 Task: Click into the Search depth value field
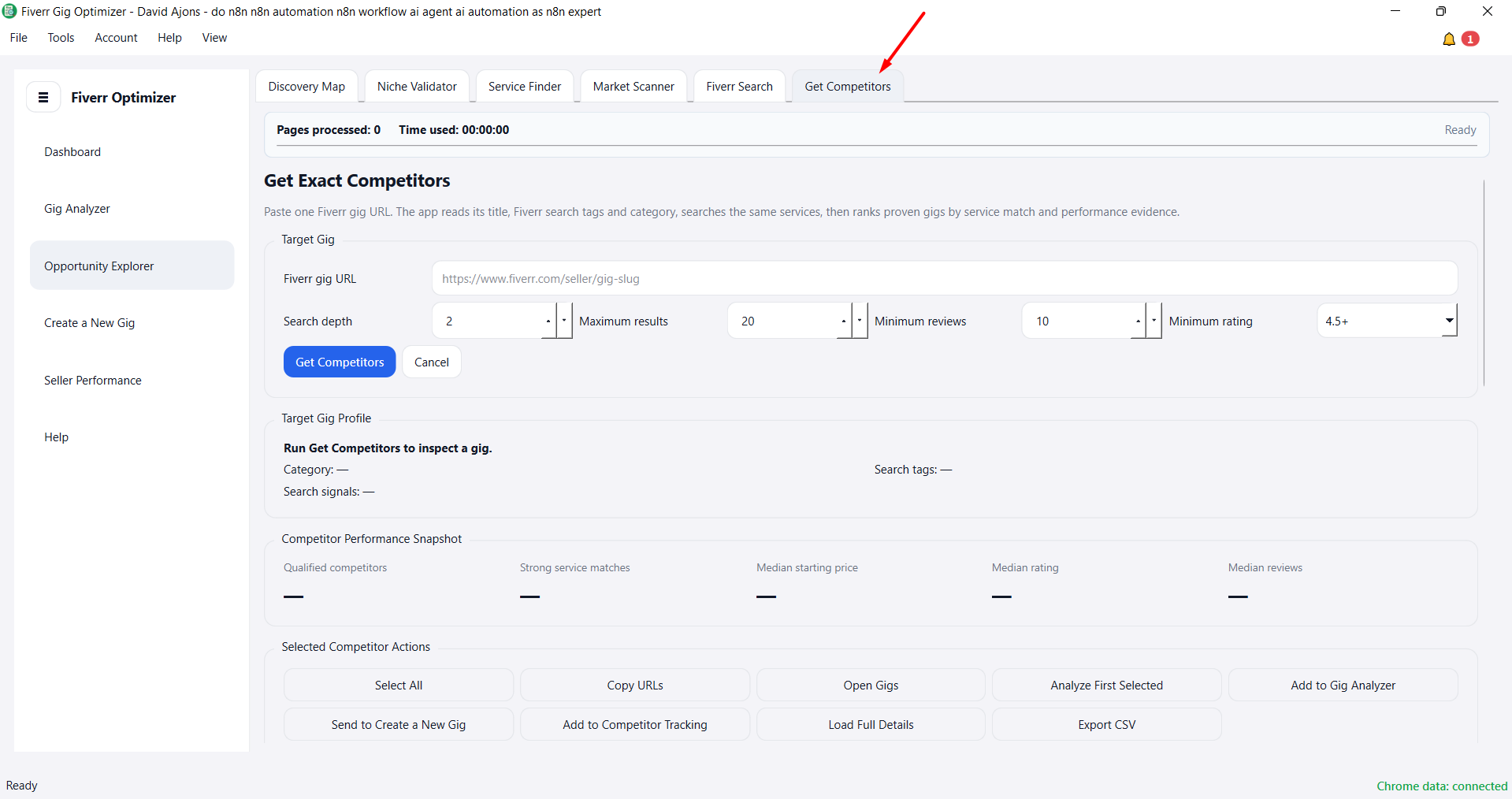[487, 321]
